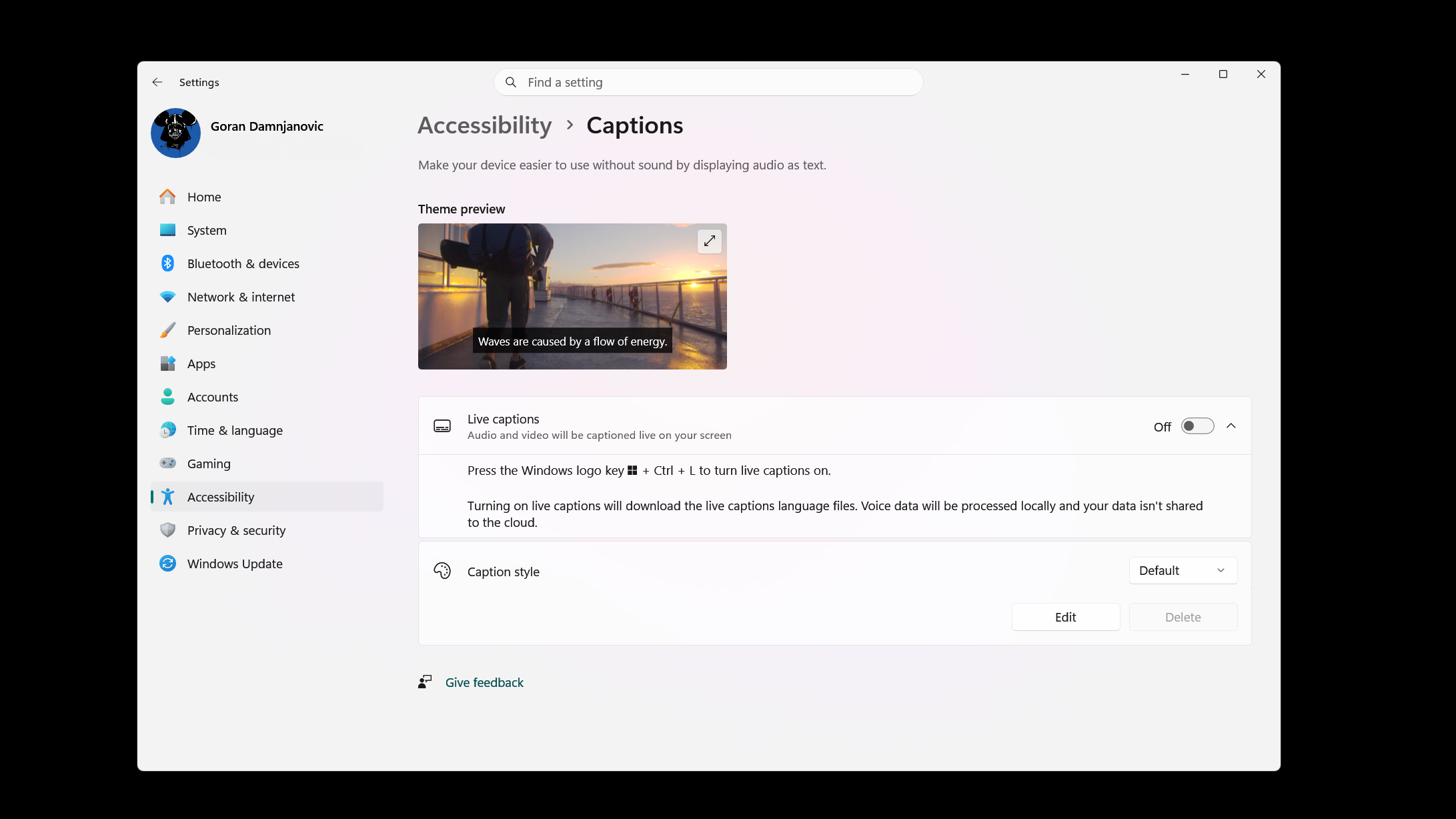Open Accounts settings page
Screen dimensions: 1456x819
click(x=267, y=397)
